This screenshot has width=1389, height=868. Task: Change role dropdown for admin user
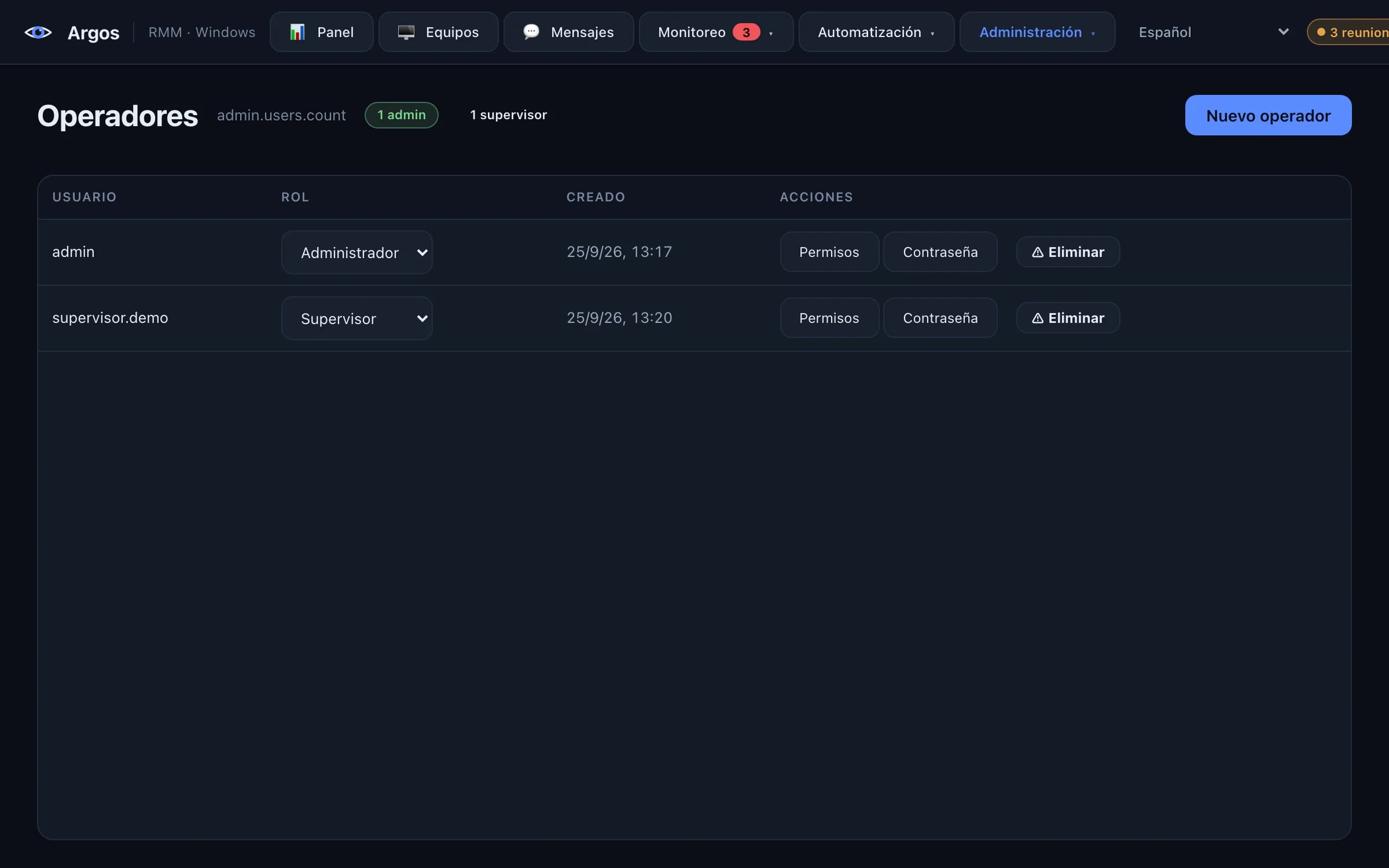pyautogui.click(x=357, y=252)
